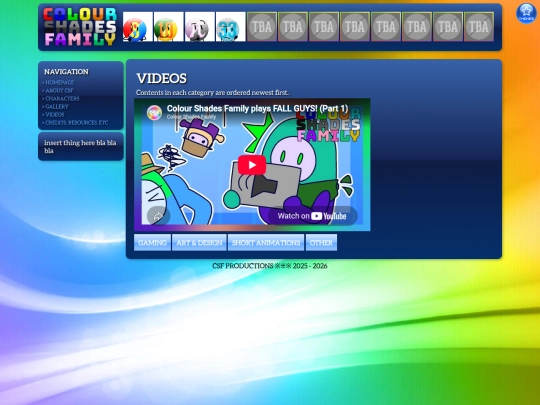Viewport: 540px width, 405px height.
Task: Navigate to the Characters page
Action: tap(61, 98)
